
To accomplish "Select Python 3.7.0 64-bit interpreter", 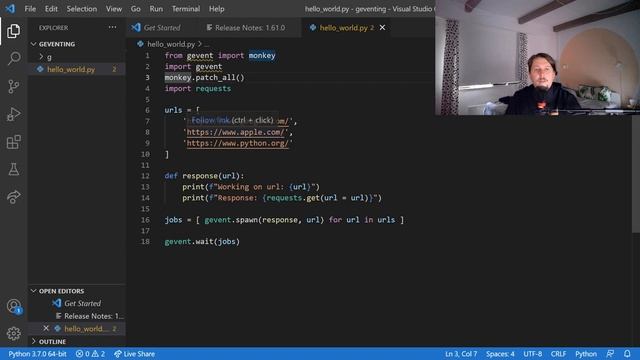I will [x=37, y=354].
